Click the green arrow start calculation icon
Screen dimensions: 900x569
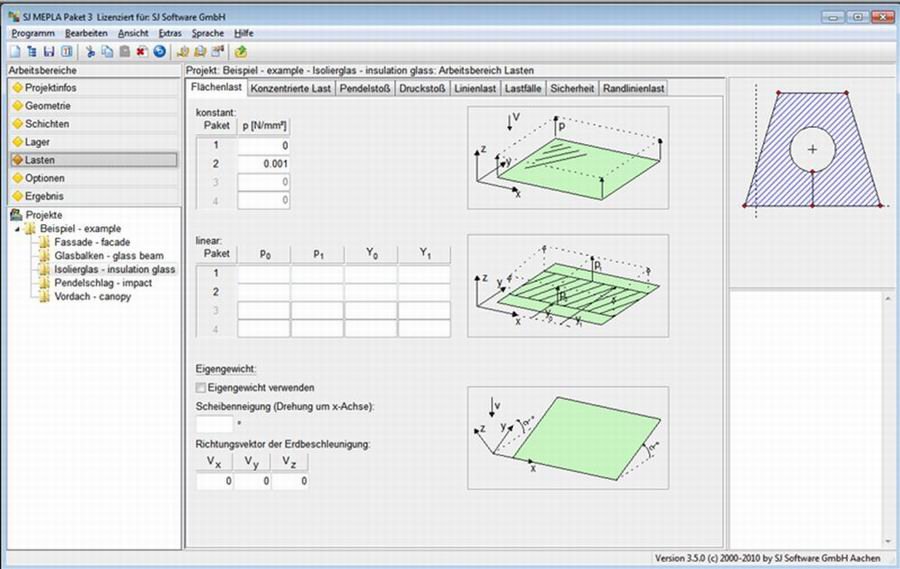[240, 52]
